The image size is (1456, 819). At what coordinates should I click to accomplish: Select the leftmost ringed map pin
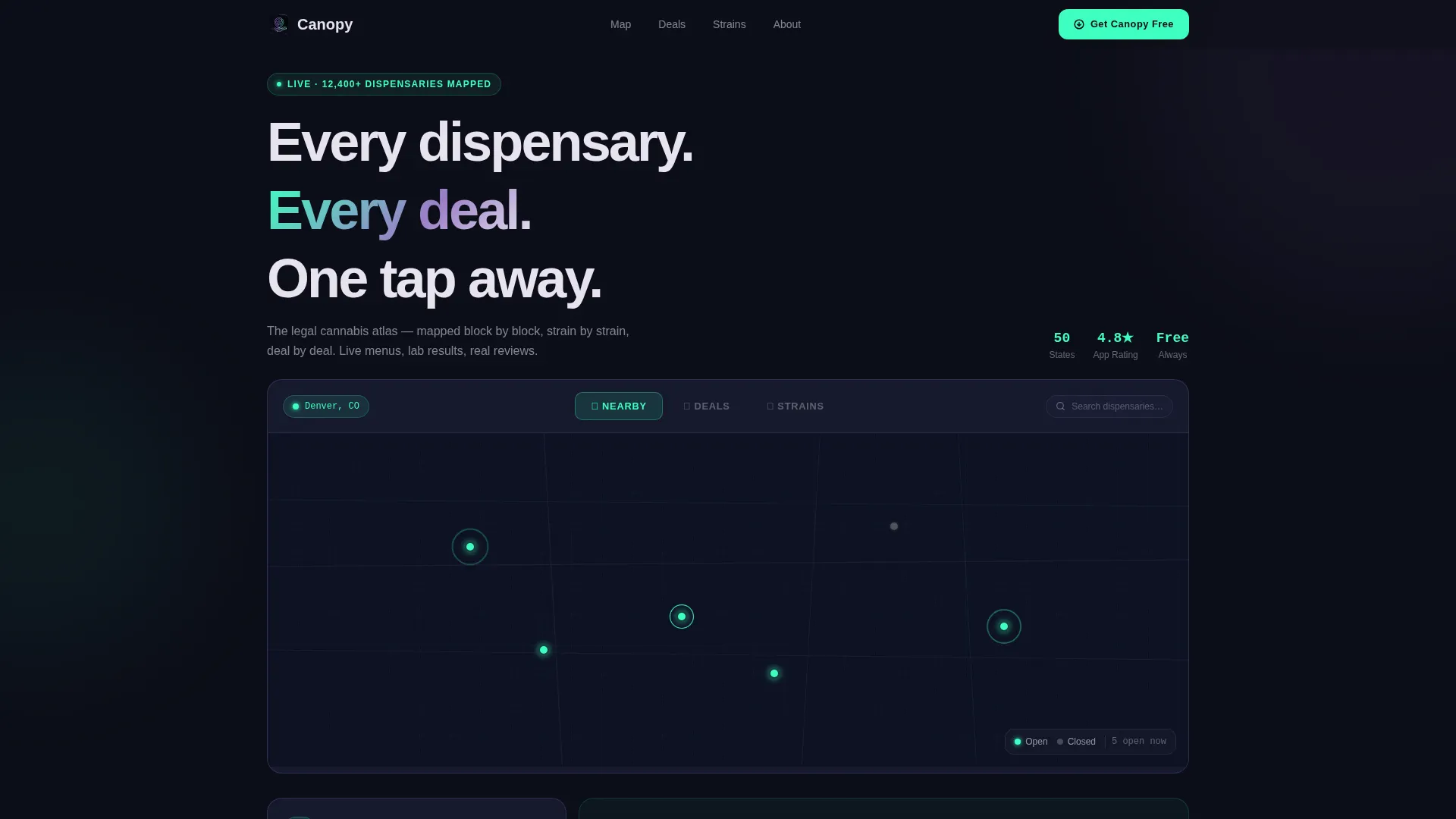470,547
